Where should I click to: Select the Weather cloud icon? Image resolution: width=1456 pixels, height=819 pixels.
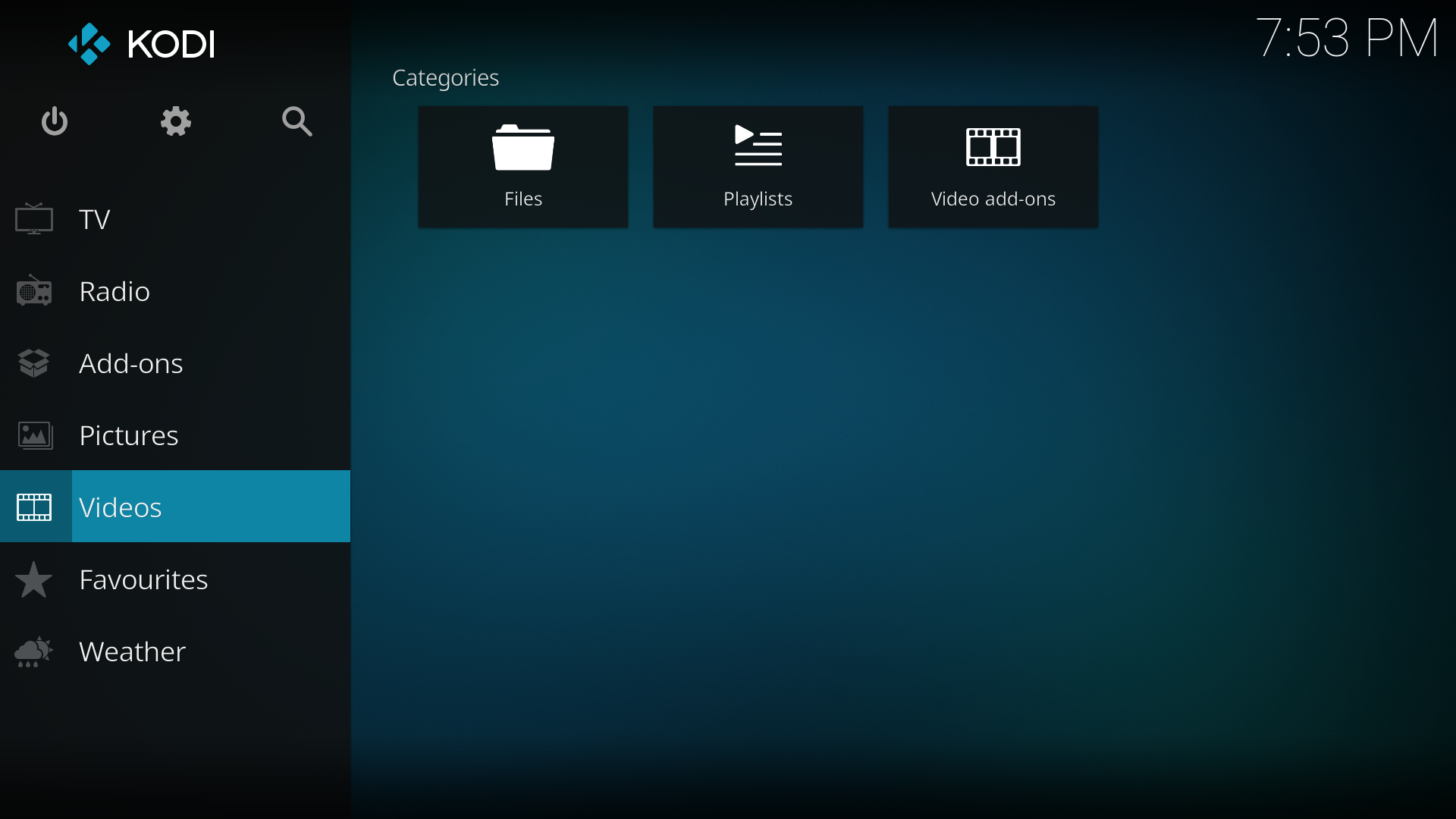pyautogui.click(x=32, y=651)
